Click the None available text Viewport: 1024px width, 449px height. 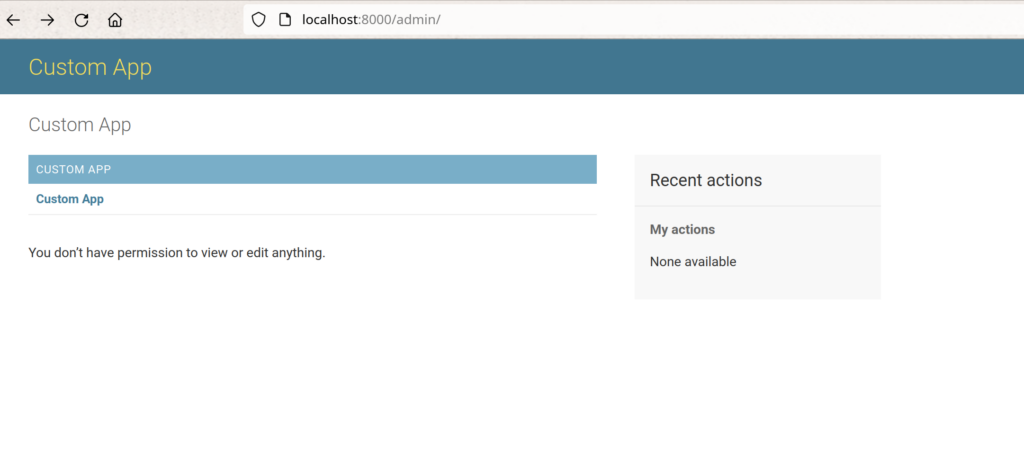pyautogui.click(x=693, y=262)
